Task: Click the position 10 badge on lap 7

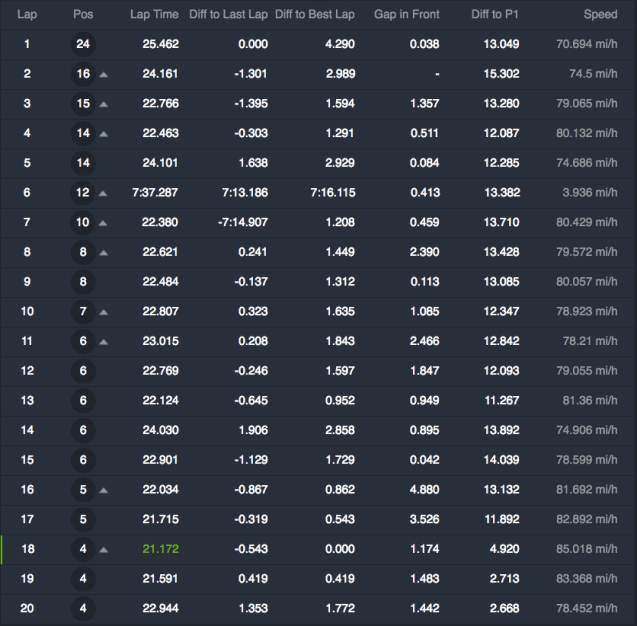Action: (x=83, y=223)
